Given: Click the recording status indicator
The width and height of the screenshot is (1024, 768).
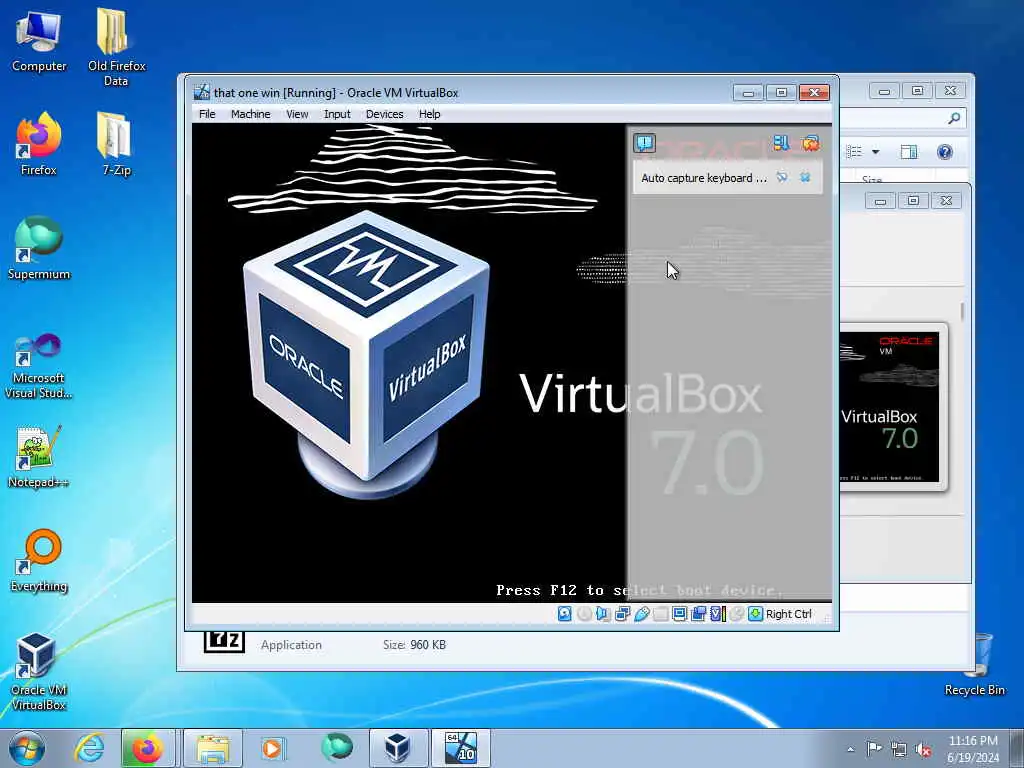Looking at the screenshot, I should pos(698,614).
